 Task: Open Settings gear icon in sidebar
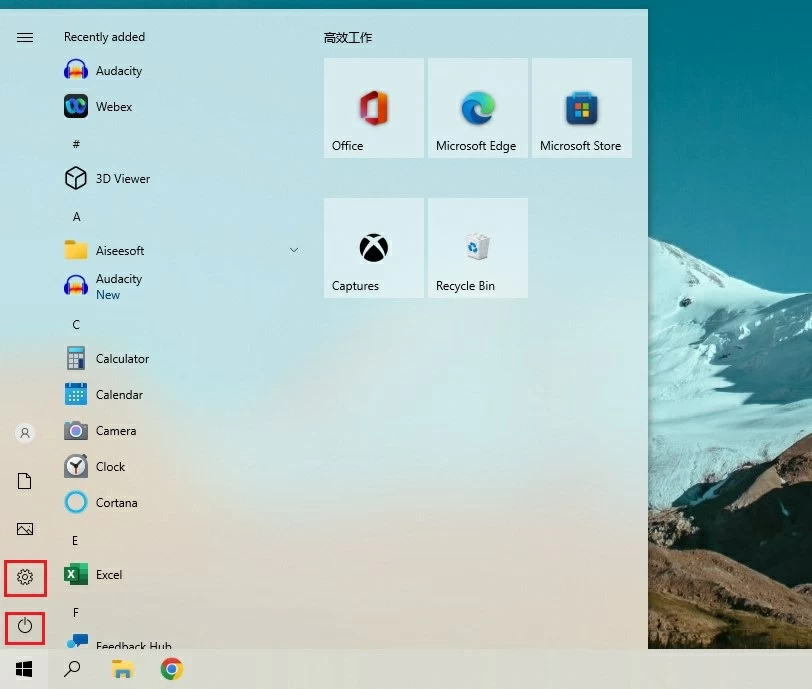(x=25, y=577)
